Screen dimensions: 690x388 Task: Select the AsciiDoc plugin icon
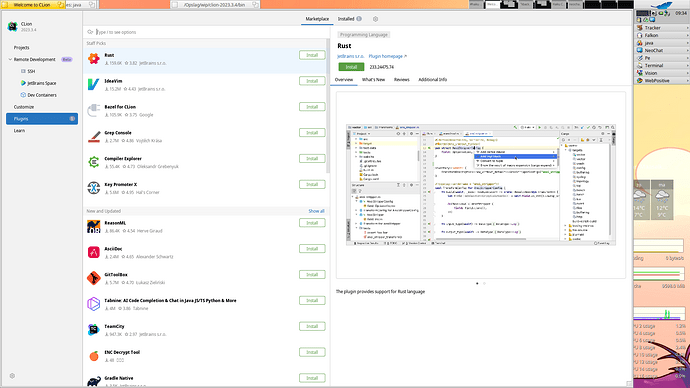coord(93,252)
